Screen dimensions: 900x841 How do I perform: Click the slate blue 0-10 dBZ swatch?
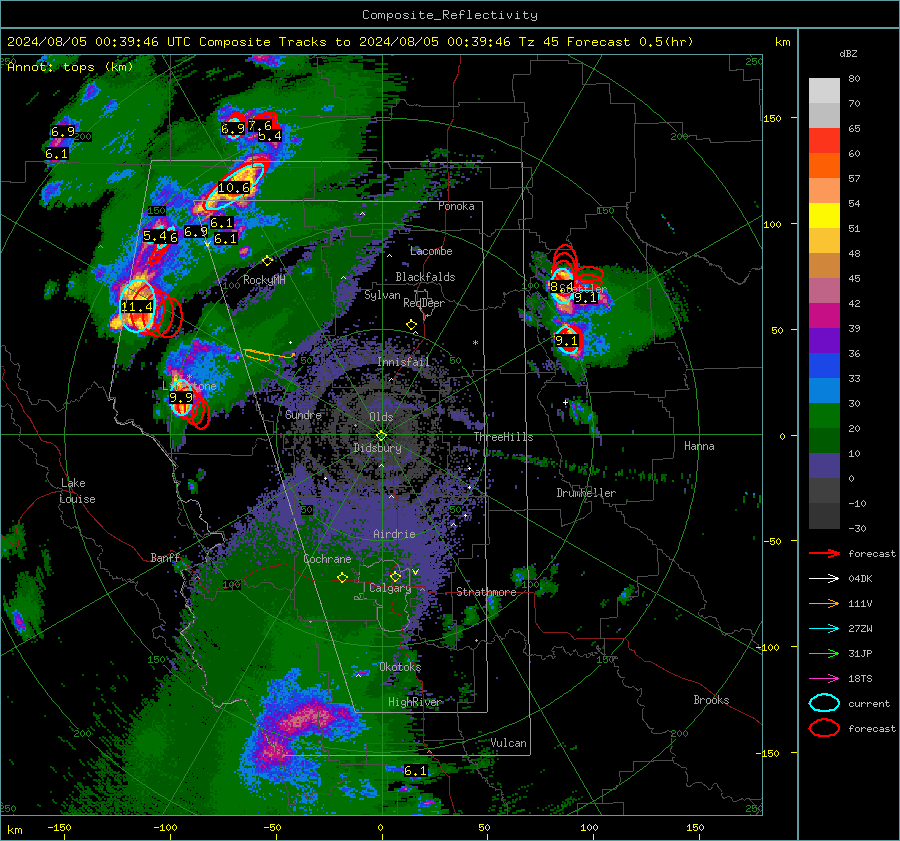point(824,466)
